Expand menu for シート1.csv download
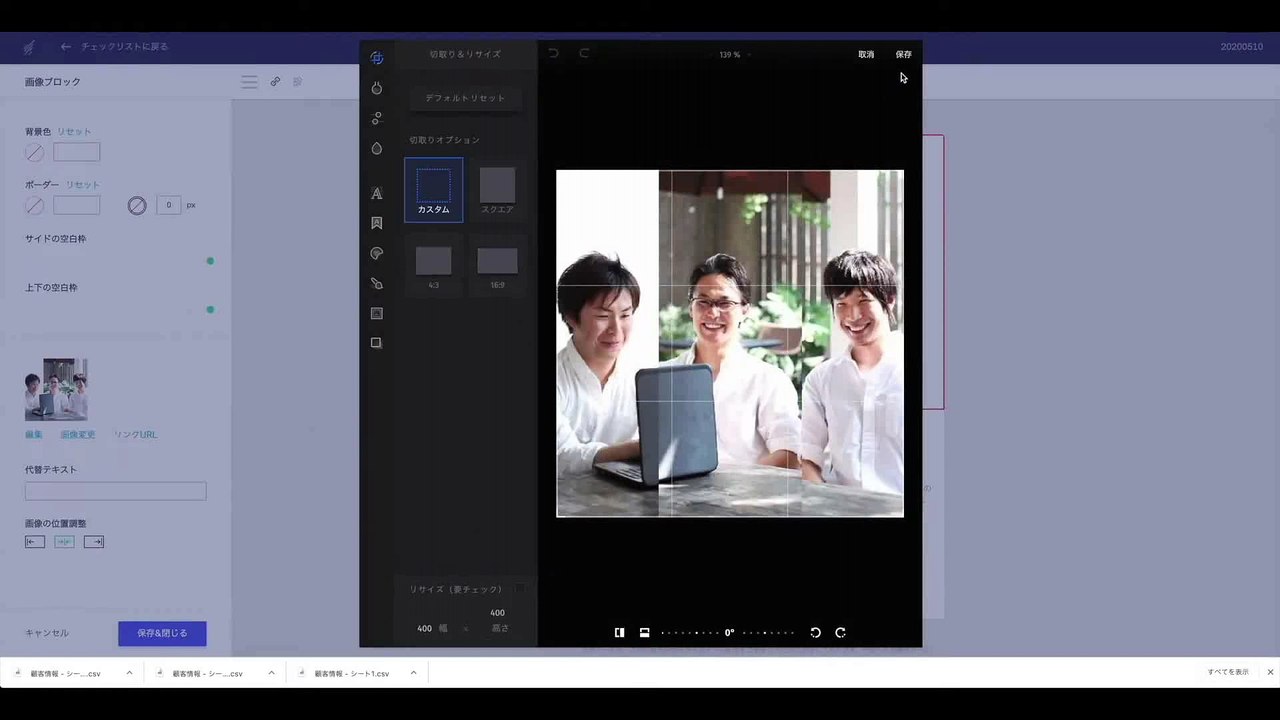The image size is (1280, 720). click(413, 673)
